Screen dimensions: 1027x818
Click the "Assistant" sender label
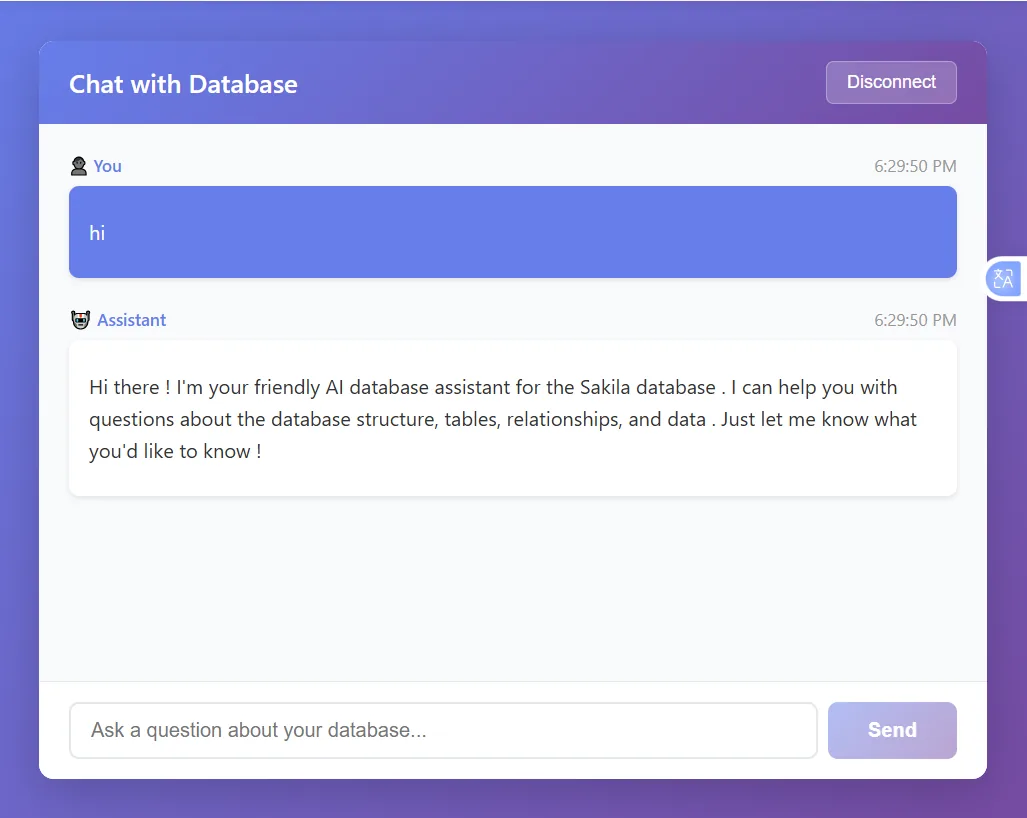pyautogui.click(x=132, y=320)
